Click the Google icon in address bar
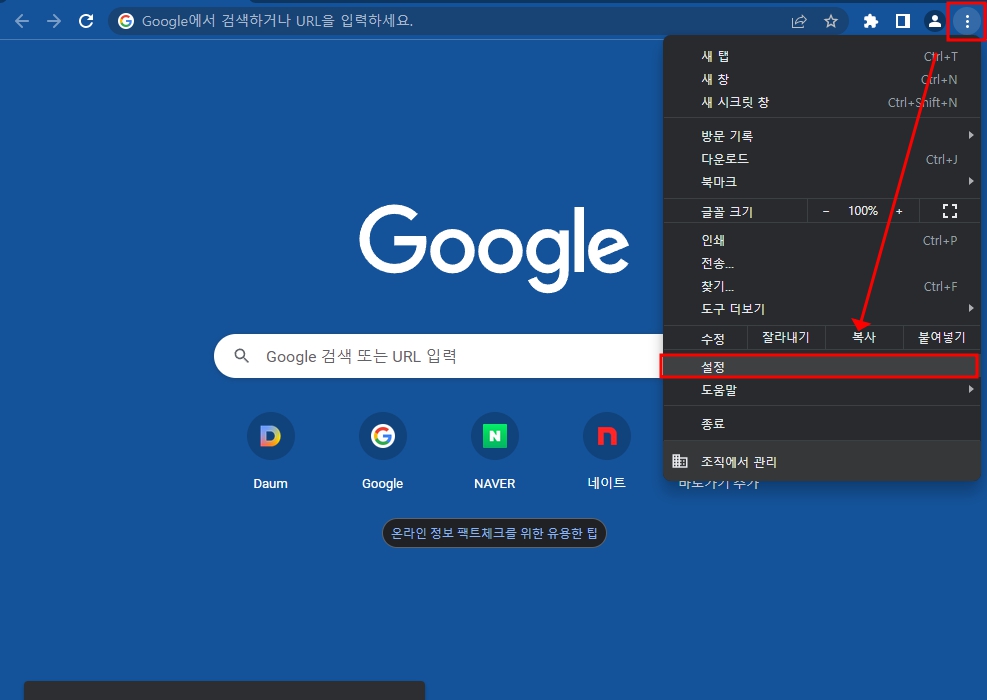 pos(126,21)
